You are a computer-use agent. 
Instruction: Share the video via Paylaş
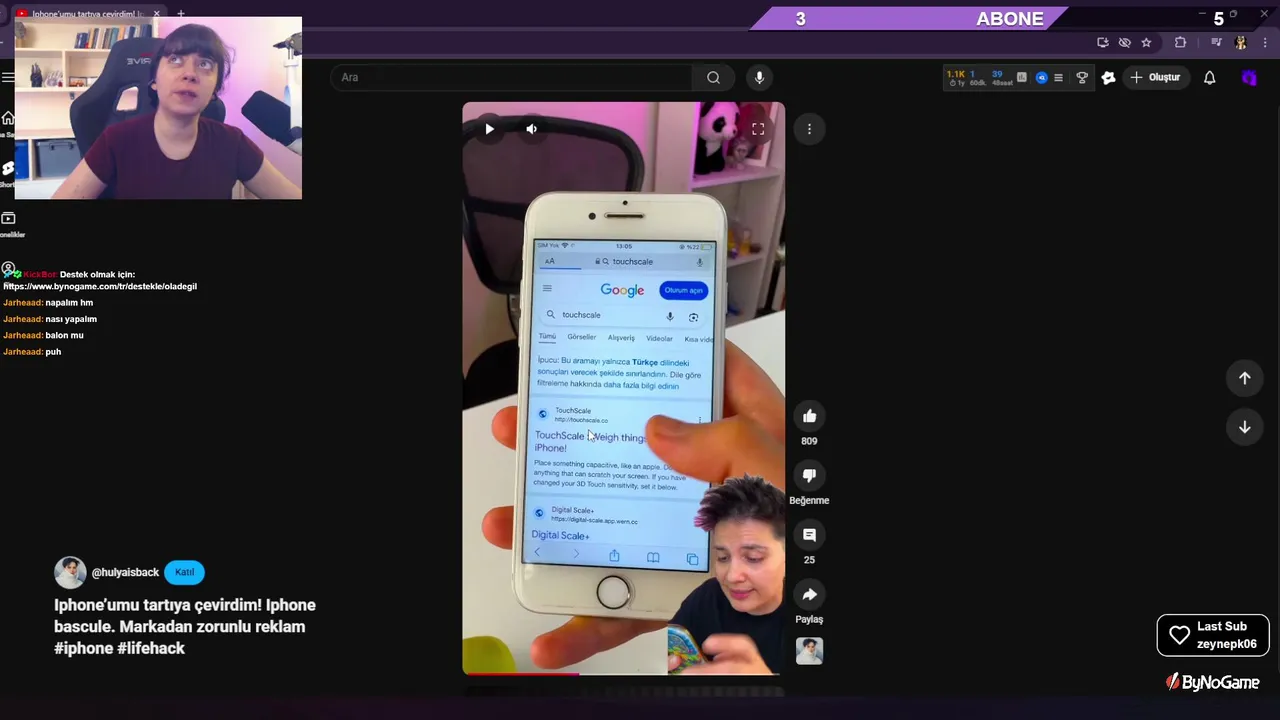pos(809,594)
